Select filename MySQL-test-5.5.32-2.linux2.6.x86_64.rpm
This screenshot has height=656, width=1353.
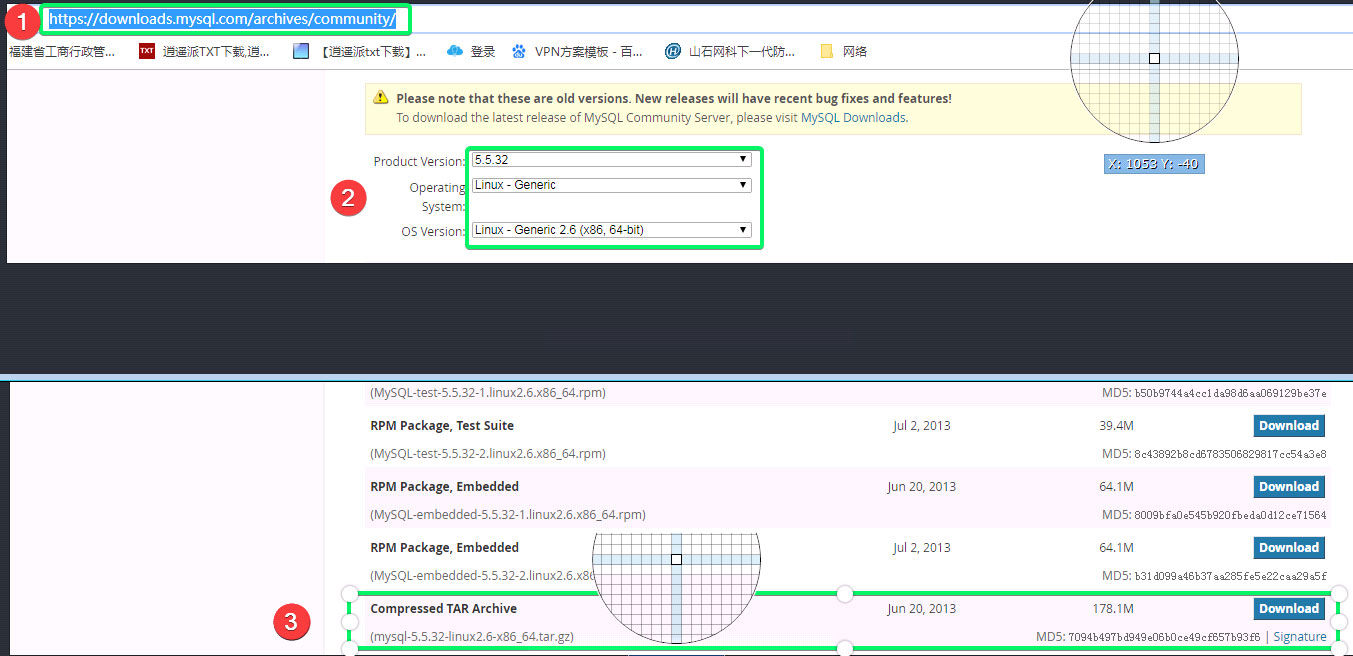488,454
